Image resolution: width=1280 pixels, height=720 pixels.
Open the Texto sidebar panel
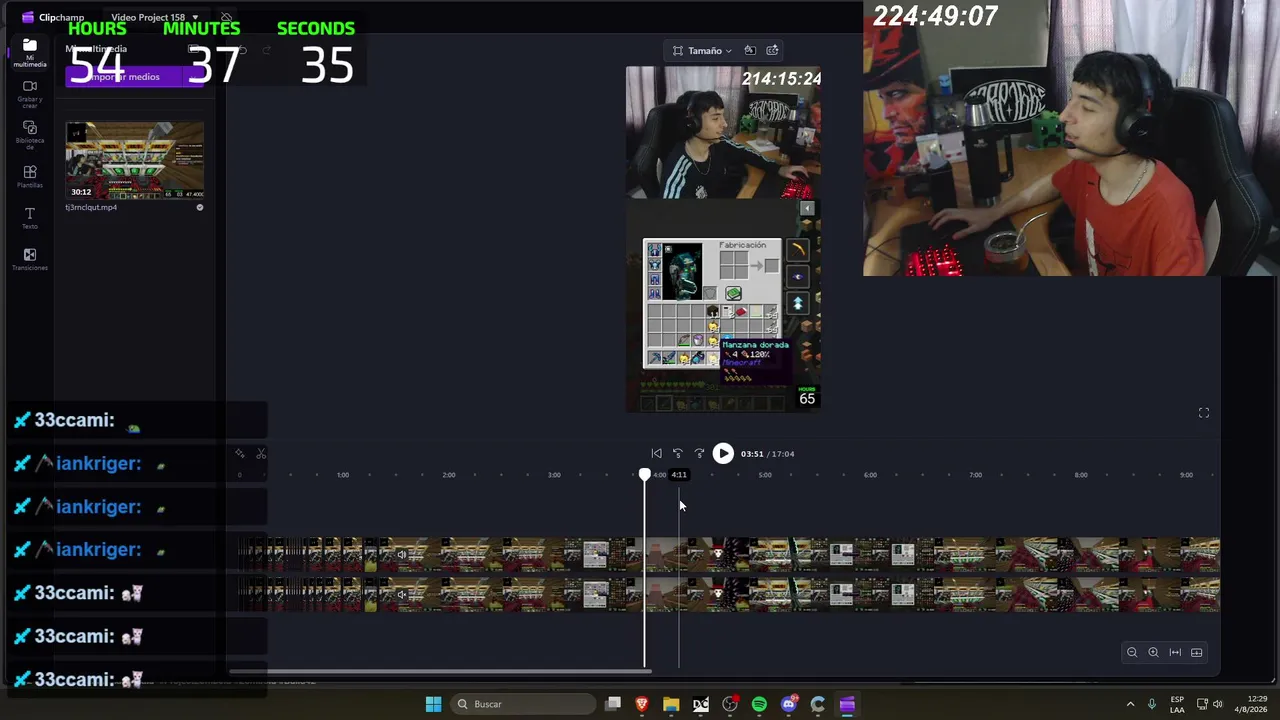(x=30, y=218)
